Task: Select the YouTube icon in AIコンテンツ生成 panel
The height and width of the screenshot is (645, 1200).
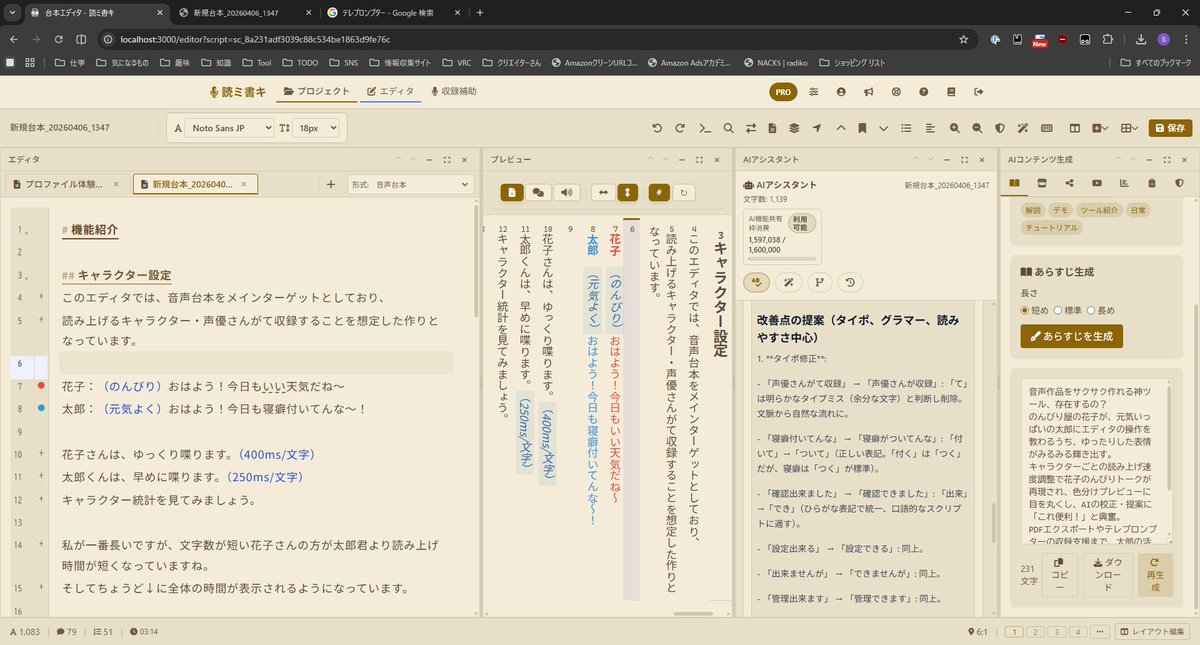Action: (1097, 183)
